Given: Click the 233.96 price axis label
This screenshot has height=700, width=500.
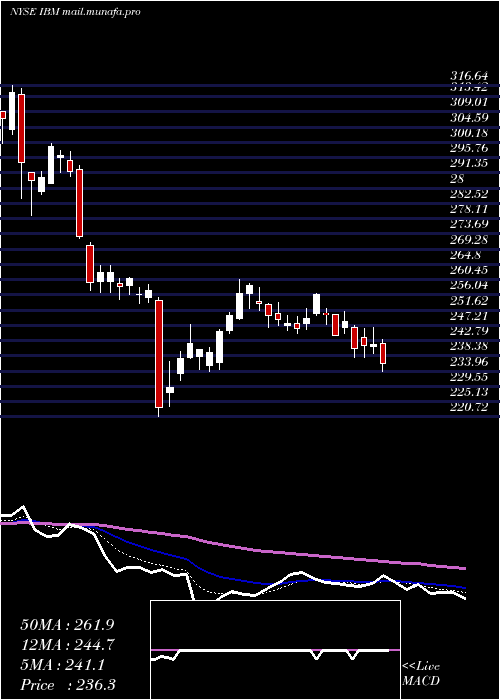Looking at the screenshot, I should pos(469,362).
